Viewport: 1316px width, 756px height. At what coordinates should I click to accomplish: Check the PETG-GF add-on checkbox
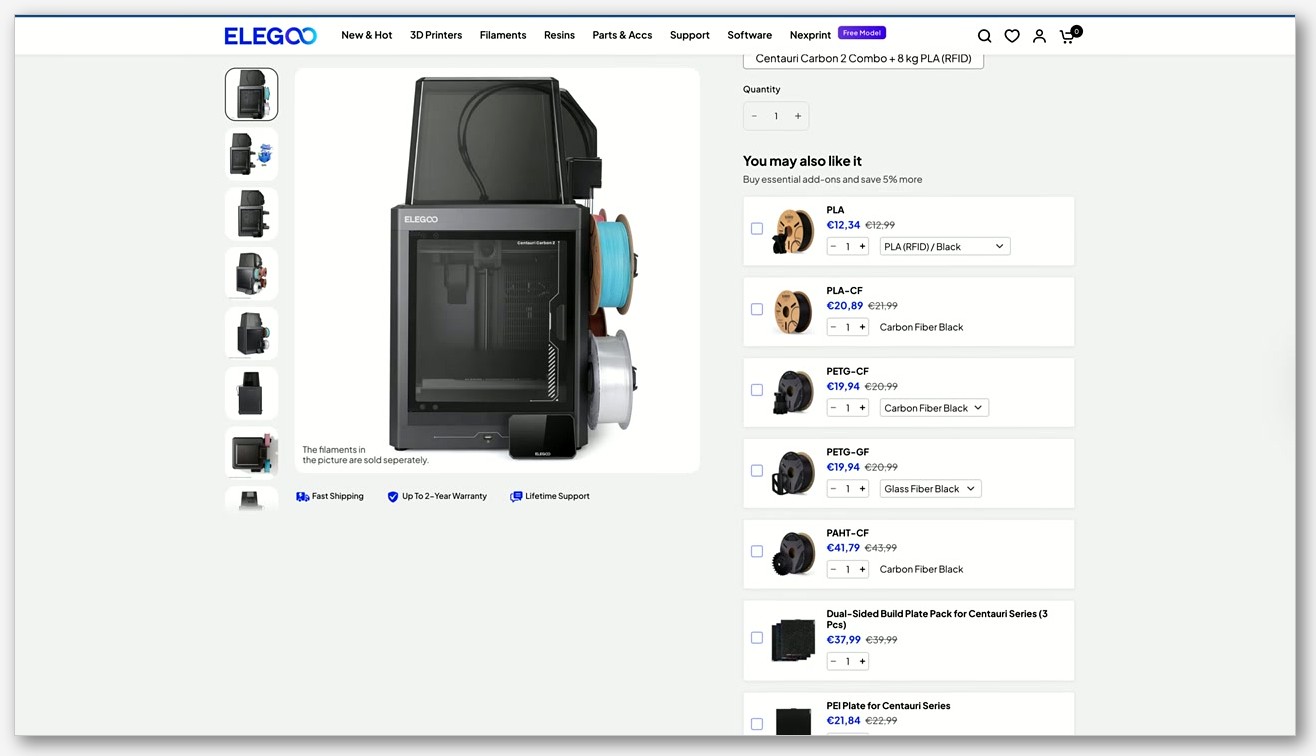pos(757,471)
